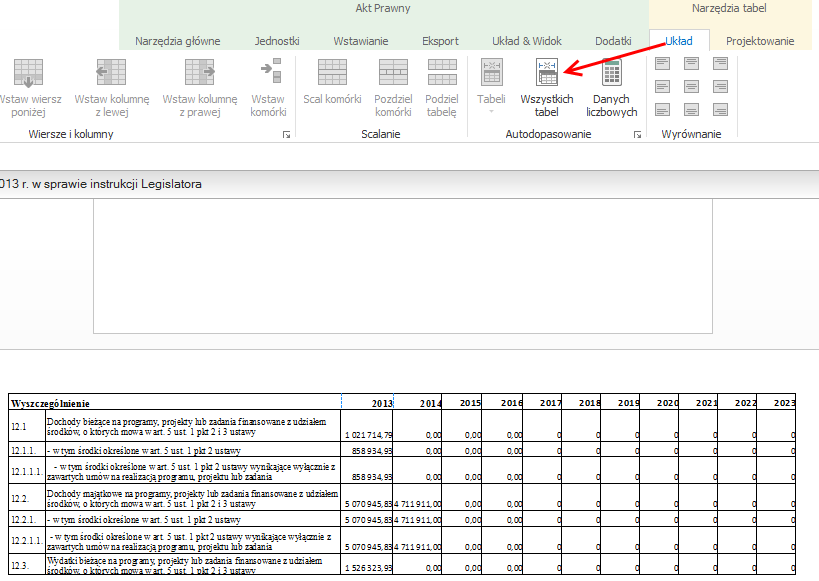Align cell content top left

coord(662,64)
